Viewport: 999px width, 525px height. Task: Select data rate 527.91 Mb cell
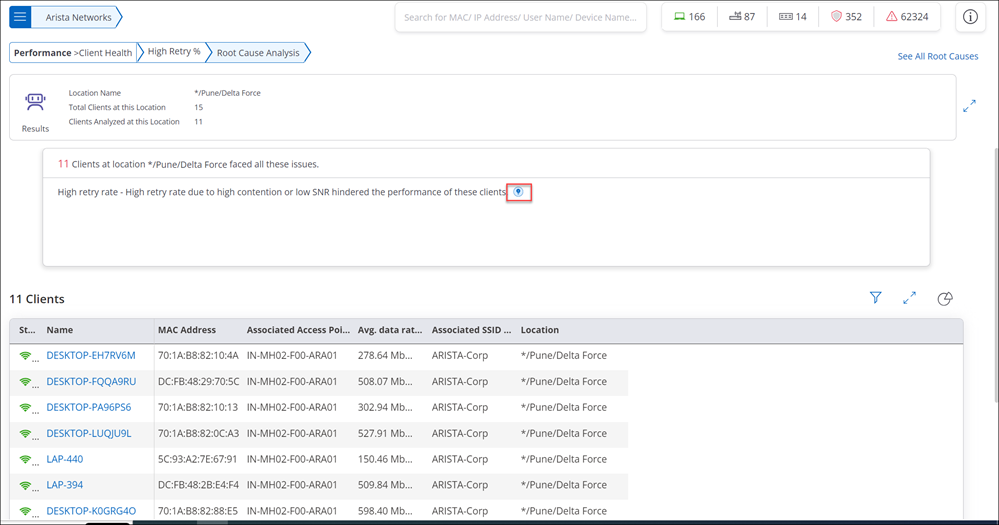tap(385, 433)
